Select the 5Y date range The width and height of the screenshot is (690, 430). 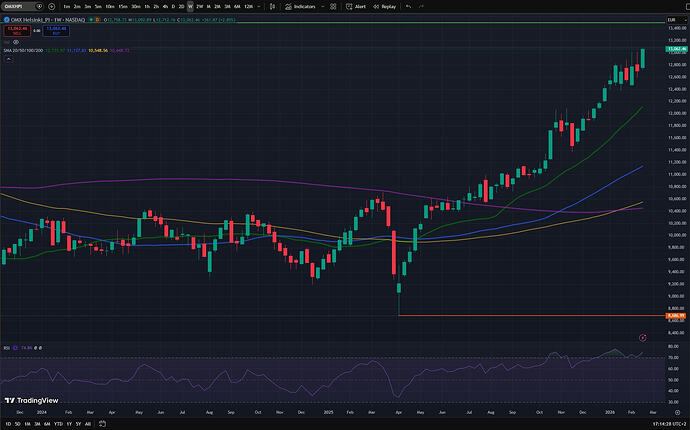[x=78, y=424]
